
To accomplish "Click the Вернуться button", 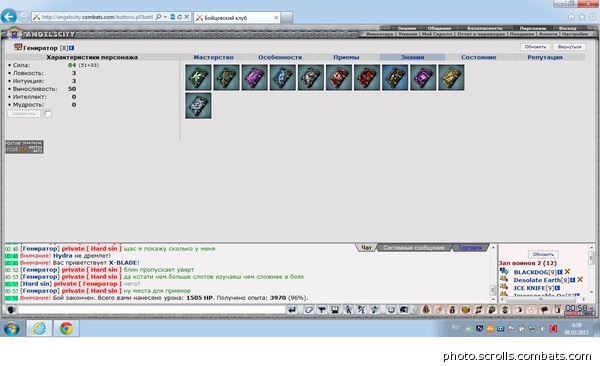I will tap(569, 47).
